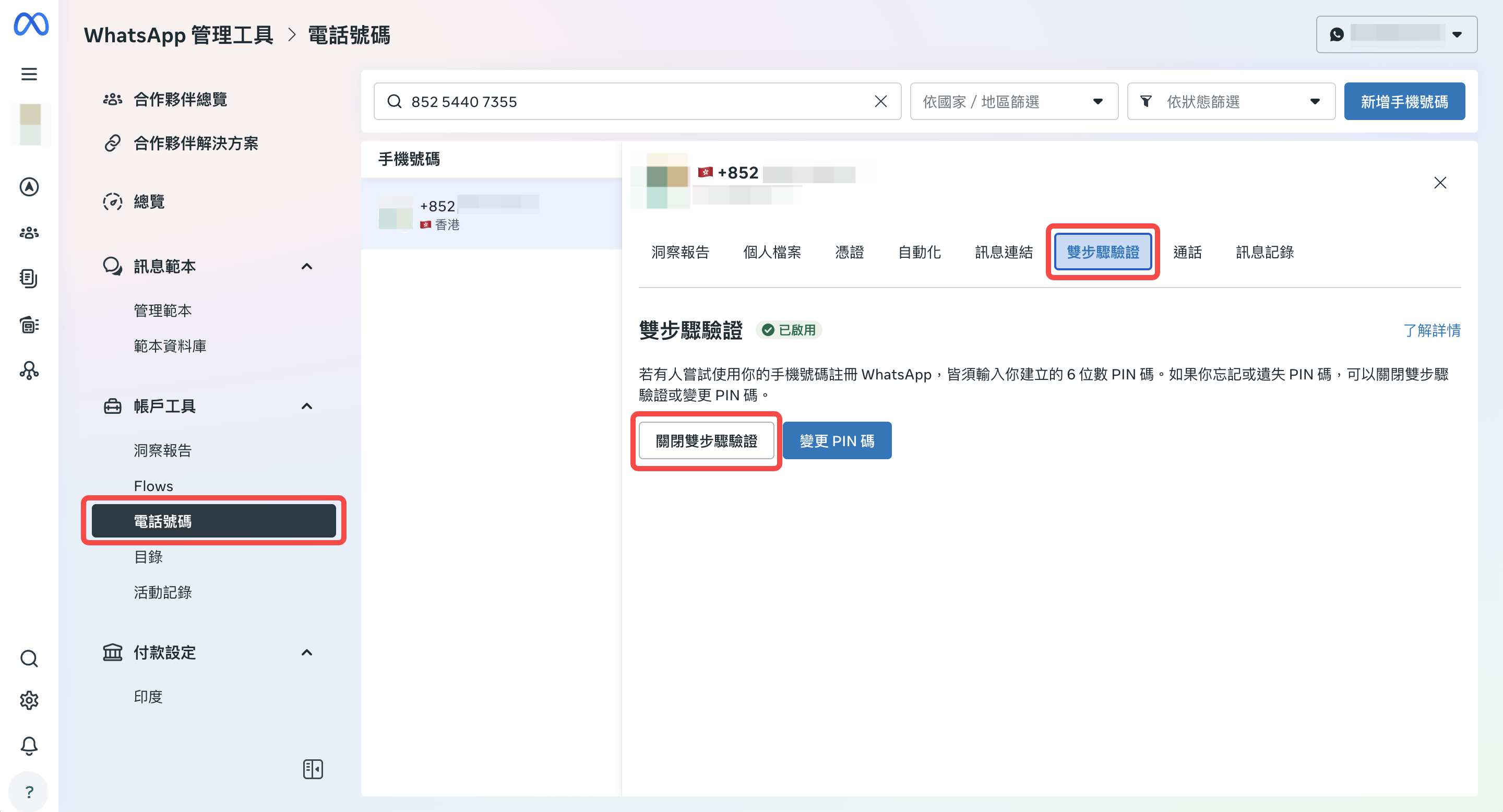Open the 依狀態篩選 dropdown
This screenshot has height=812, width=1503.
(1231, 101)
